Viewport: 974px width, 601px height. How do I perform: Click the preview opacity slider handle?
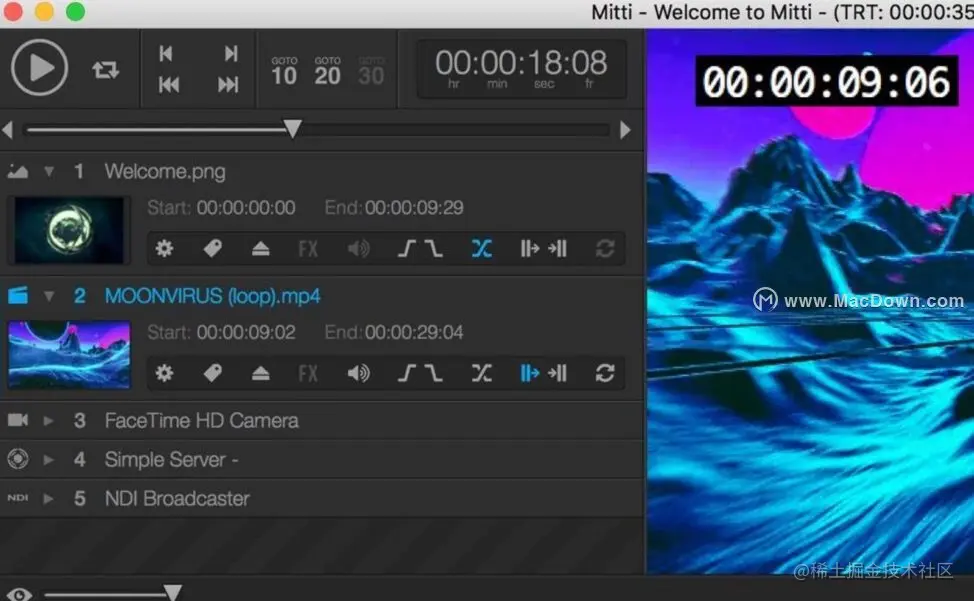pyautogui.click(x=173, y=592)
